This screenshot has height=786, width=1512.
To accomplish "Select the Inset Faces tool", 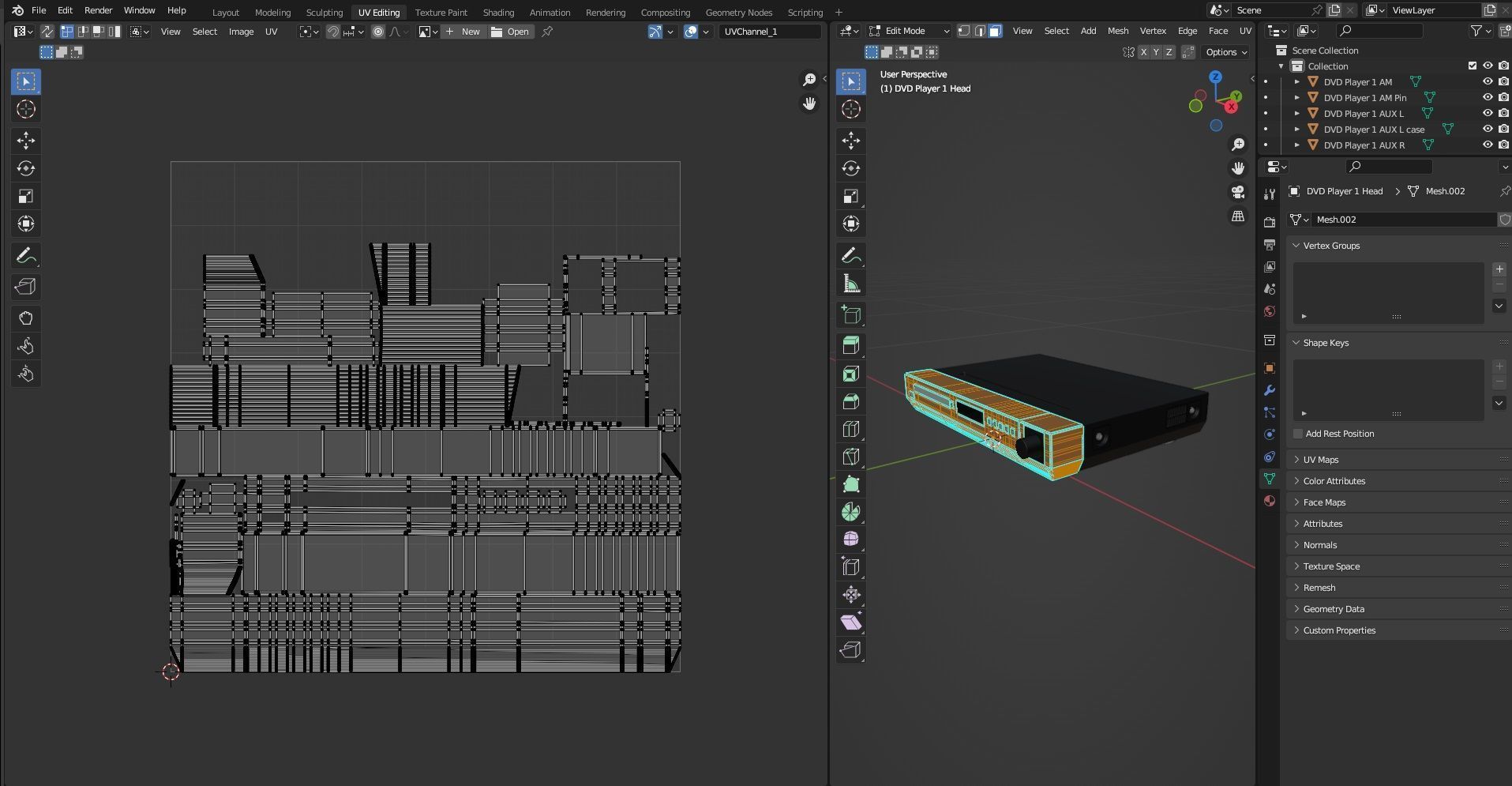I will [x=851, y=374].
